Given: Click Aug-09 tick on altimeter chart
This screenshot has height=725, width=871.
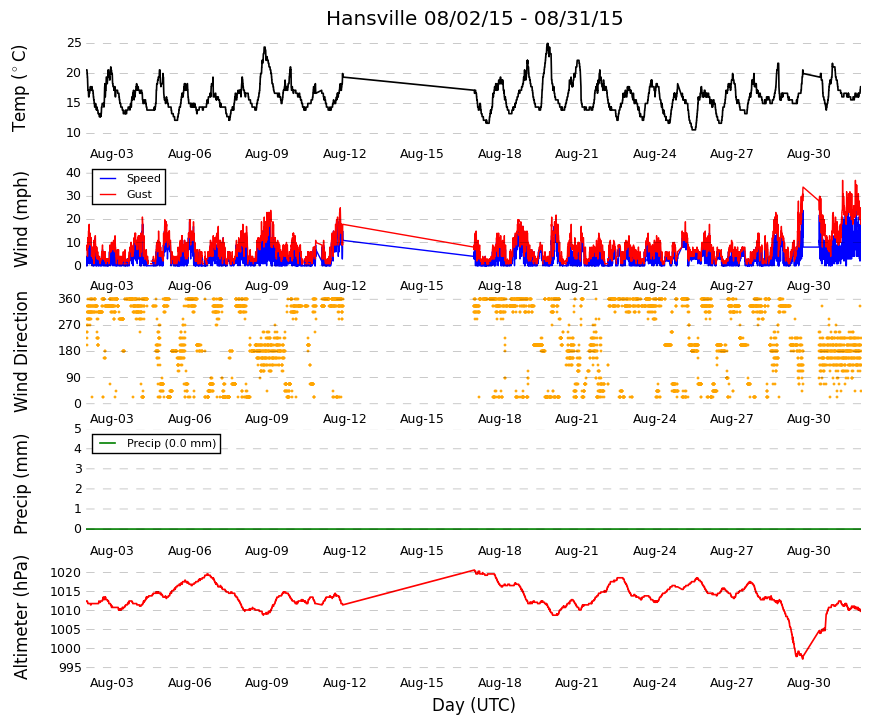Looking at the screenshot, I should [267, 683].
